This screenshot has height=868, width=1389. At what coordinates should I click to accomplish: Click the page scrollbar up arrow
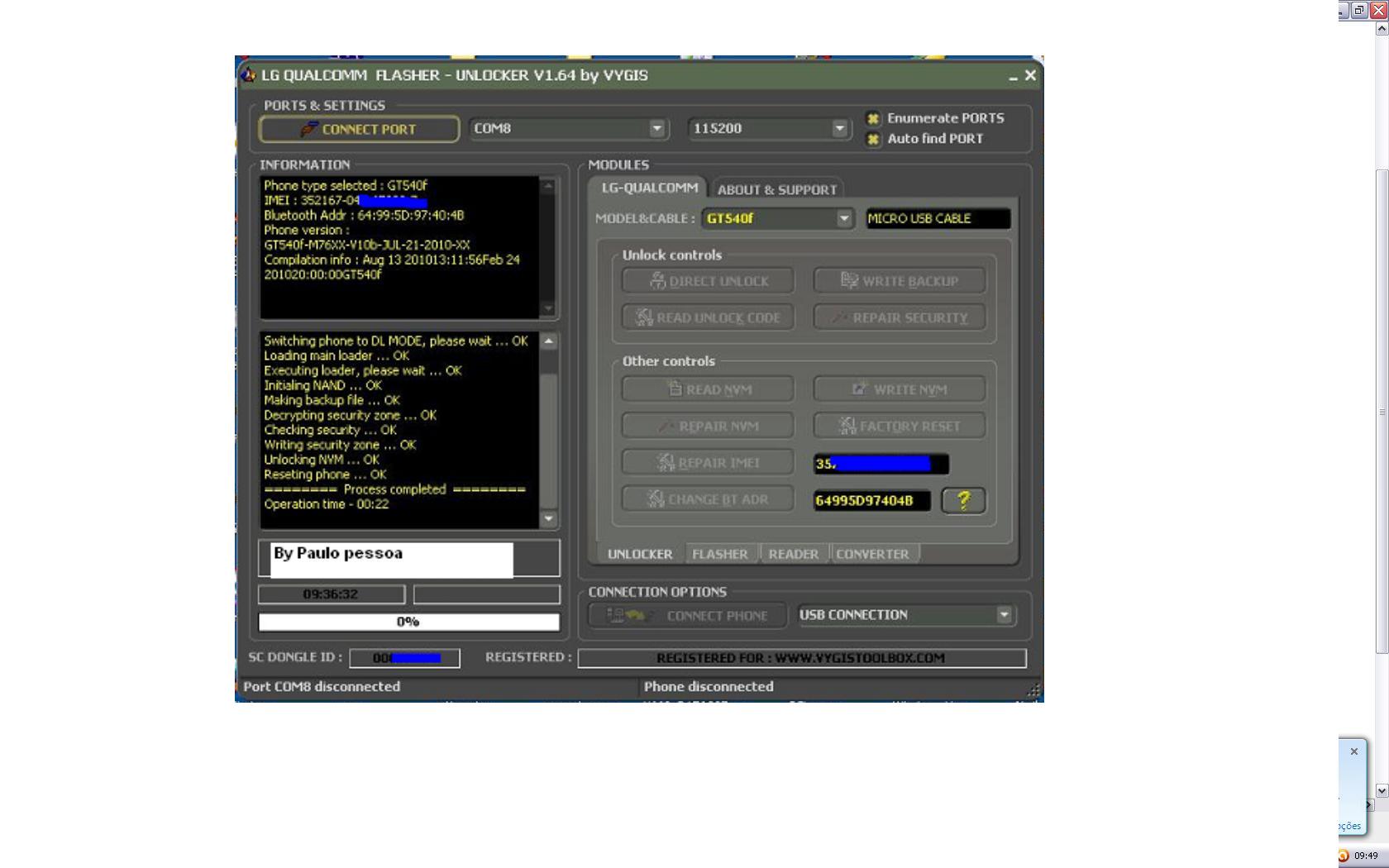(1381, 29)
